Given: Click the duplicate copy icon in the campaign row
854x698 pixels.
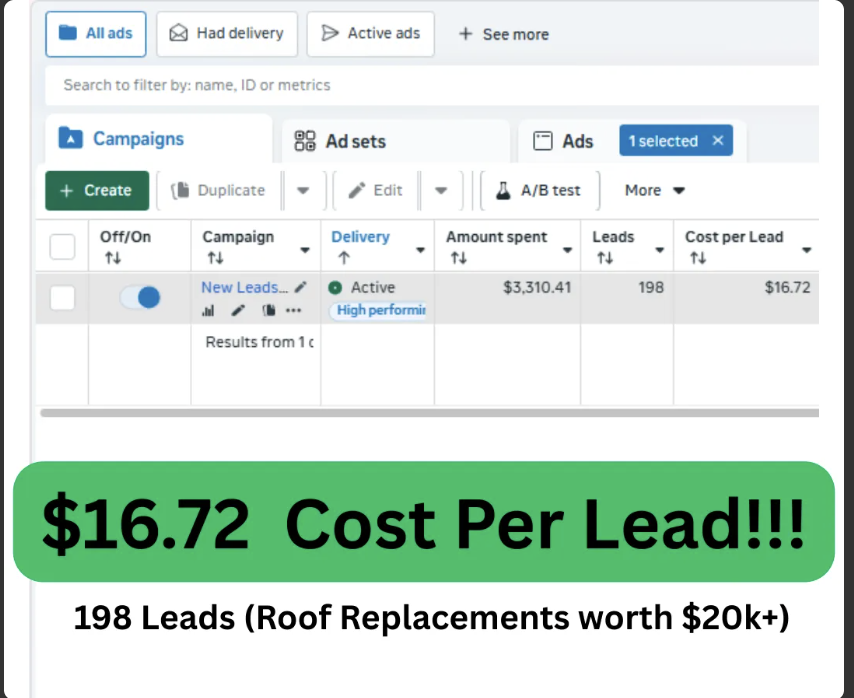Looking at the screenshot, I should point(268,310).
